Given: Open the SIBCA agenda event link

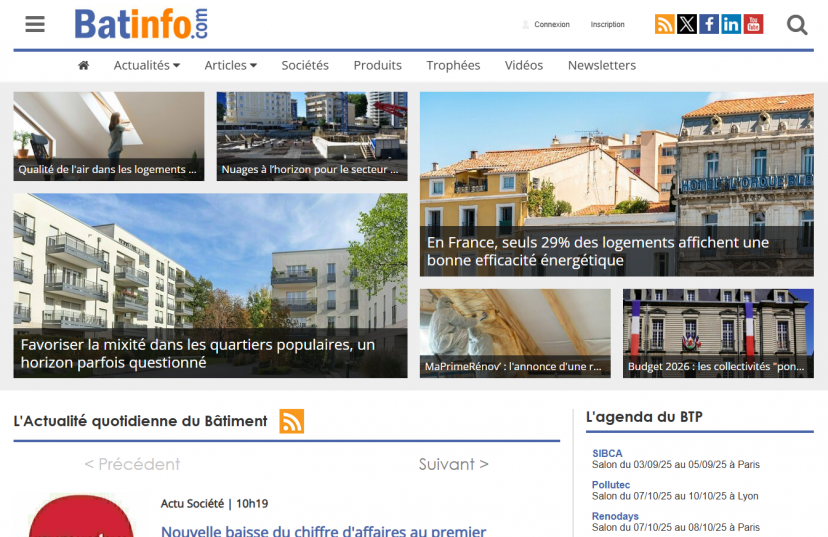Looking at the screenshot, I should point(607,454).
